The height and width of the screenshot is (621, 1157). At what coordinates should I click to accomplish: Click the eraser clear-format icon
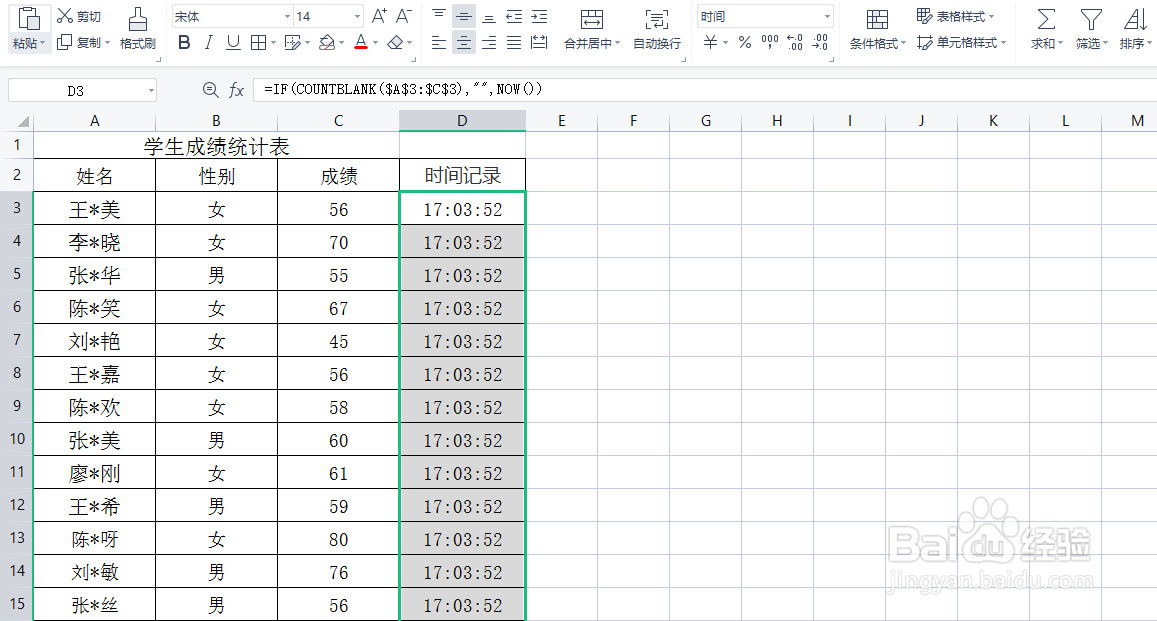tap(396, 43)
